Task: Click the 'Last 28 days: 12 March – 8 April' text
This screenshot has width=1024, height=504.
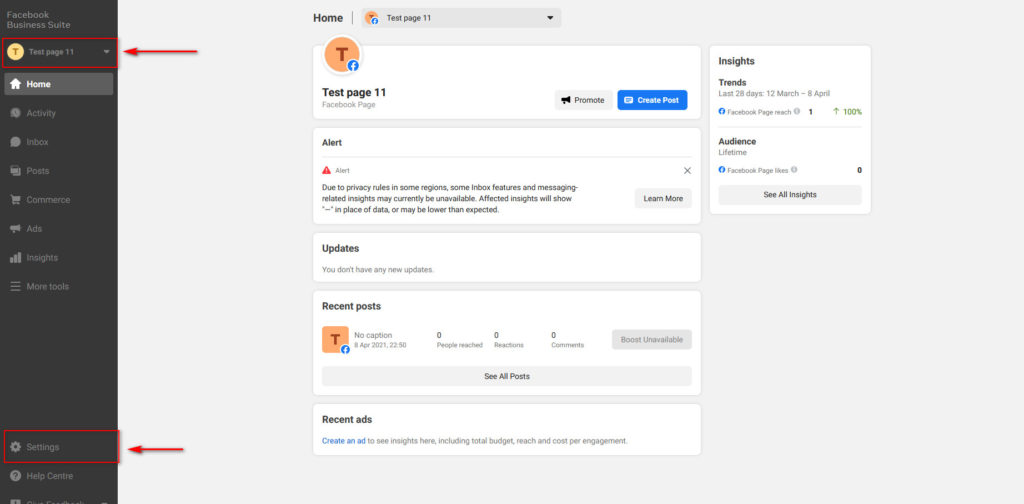Action: click(774, 93)
